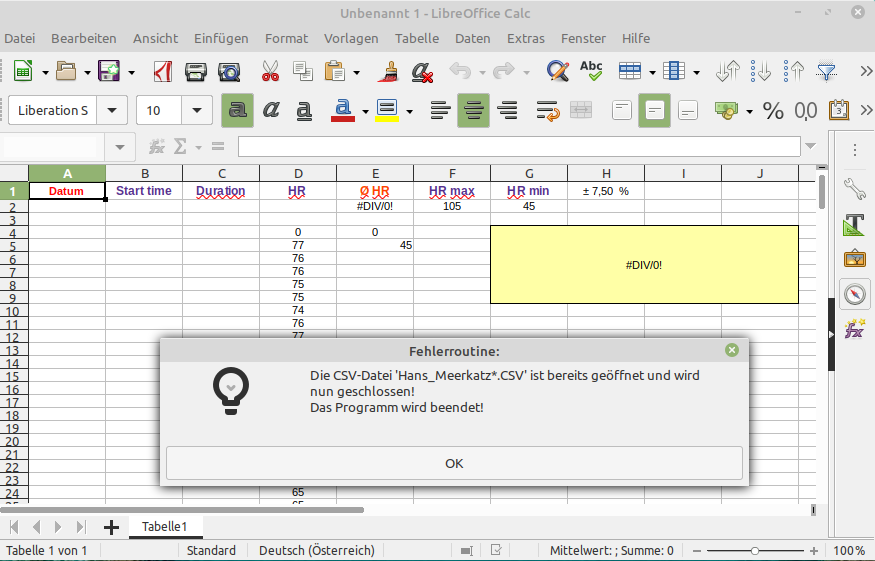Run the spelling check
Viewport: 875px width, 561px height.
(591, 71)
